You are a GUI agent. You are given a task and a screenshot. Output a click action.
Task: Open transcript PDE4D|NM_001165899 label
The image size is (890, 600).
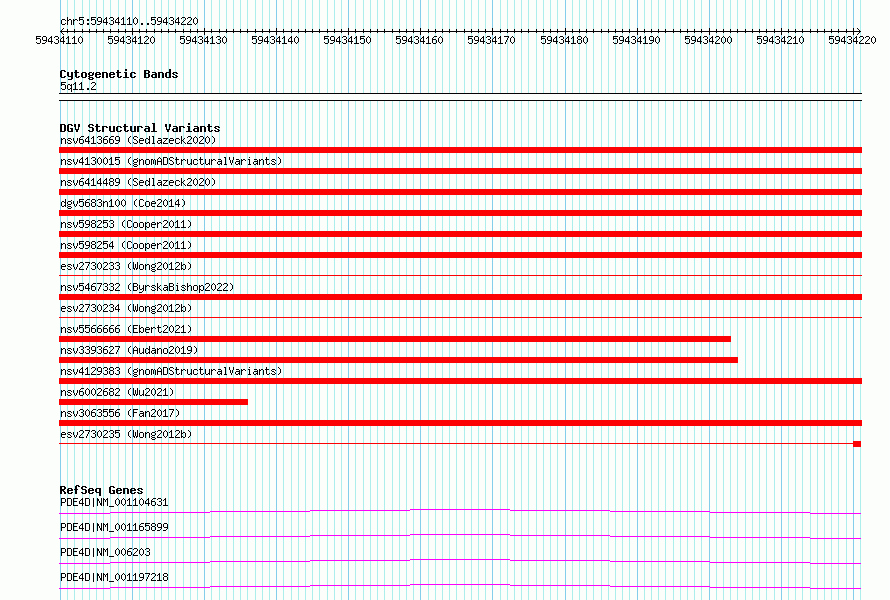(x=114, y=527)
